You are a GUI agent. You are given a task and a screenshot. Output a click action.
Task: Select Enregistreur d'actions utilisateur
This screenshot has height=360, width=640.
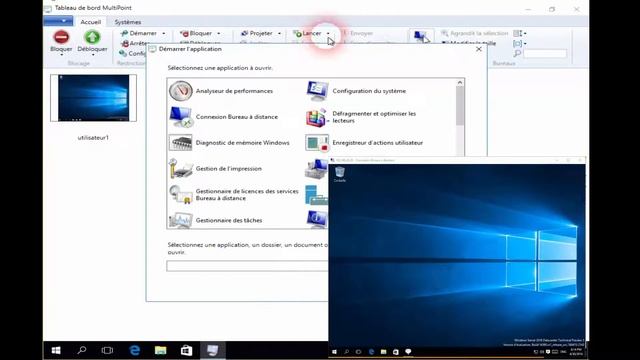[x=364, y=143]
